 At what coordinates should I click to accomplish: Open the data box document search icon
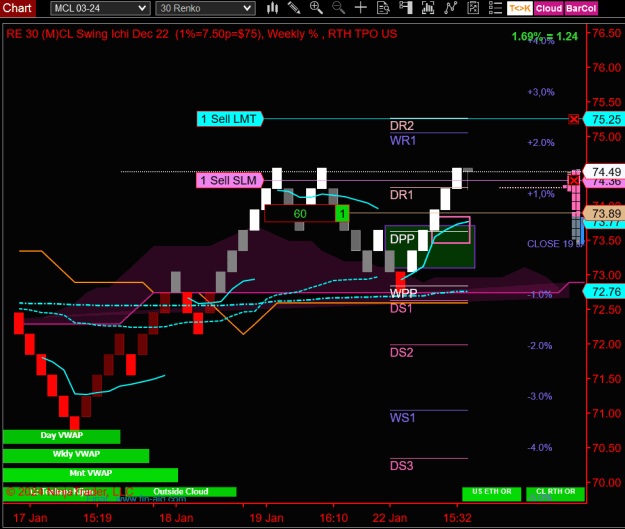pyautogui.click(x=383, y=8)
